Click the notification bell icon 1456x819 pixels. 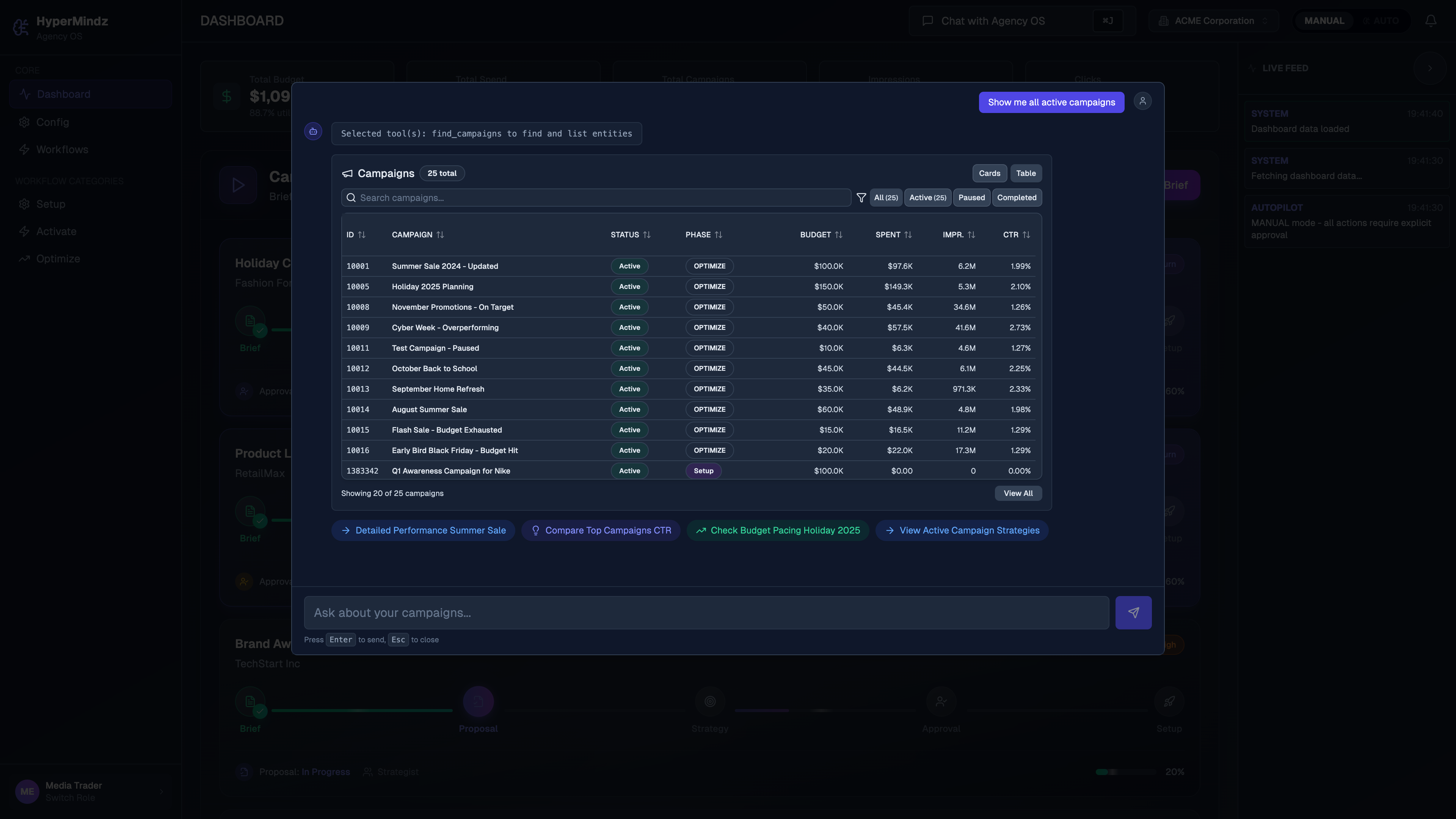1431,21
